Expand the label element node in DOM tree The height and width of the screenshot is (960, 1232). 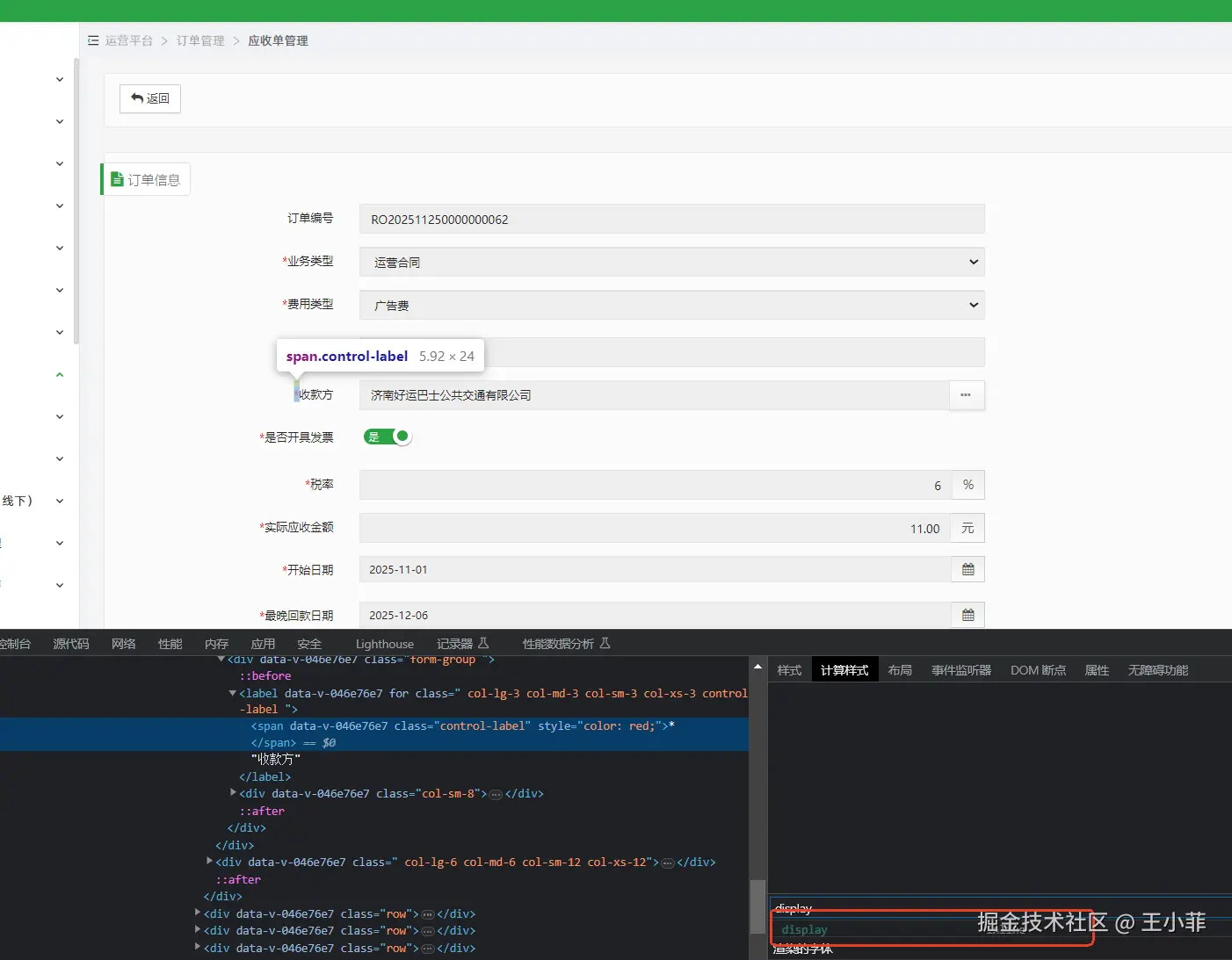coord(233,693)
